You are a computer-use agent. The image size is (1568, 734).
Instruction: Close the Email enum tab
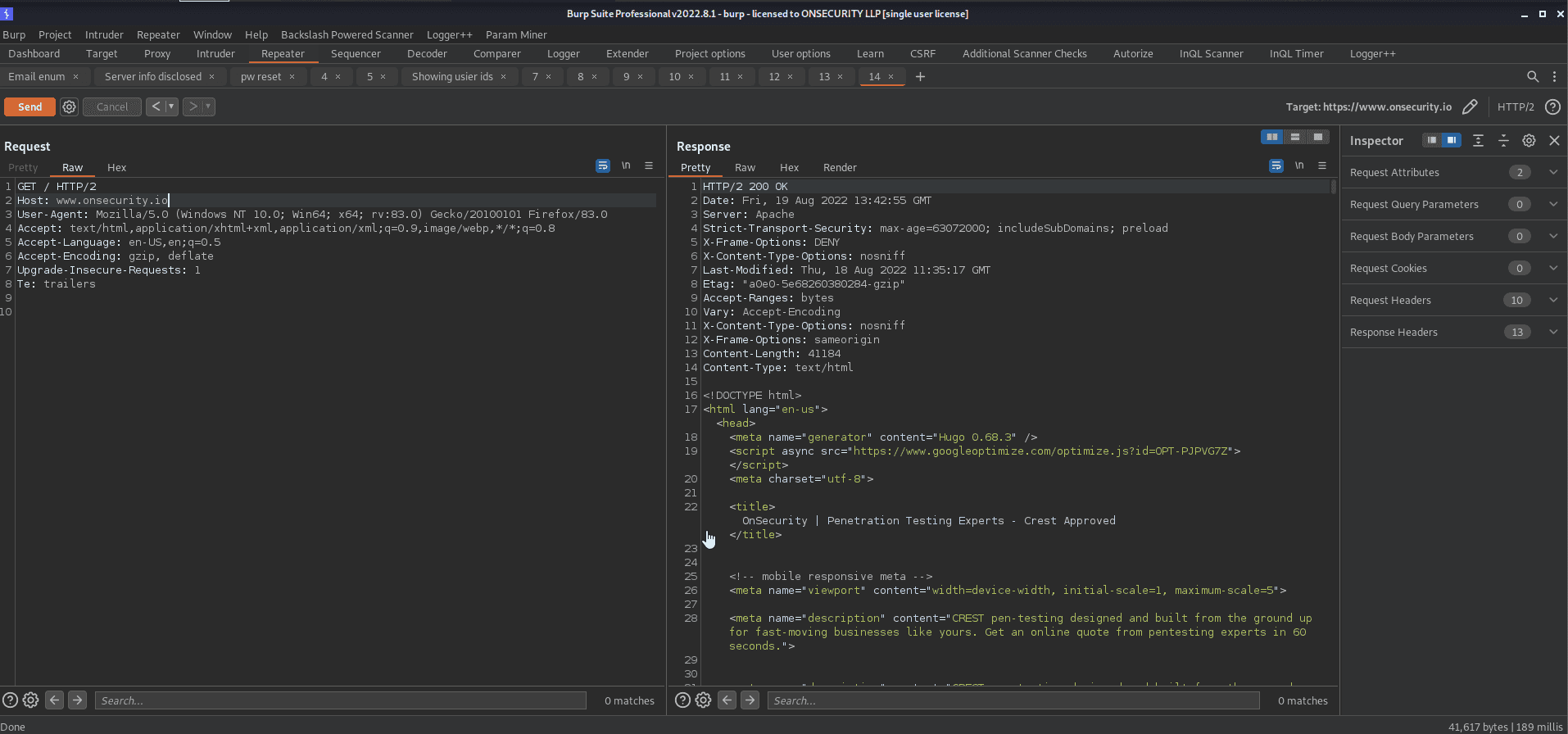click(75, 77)
